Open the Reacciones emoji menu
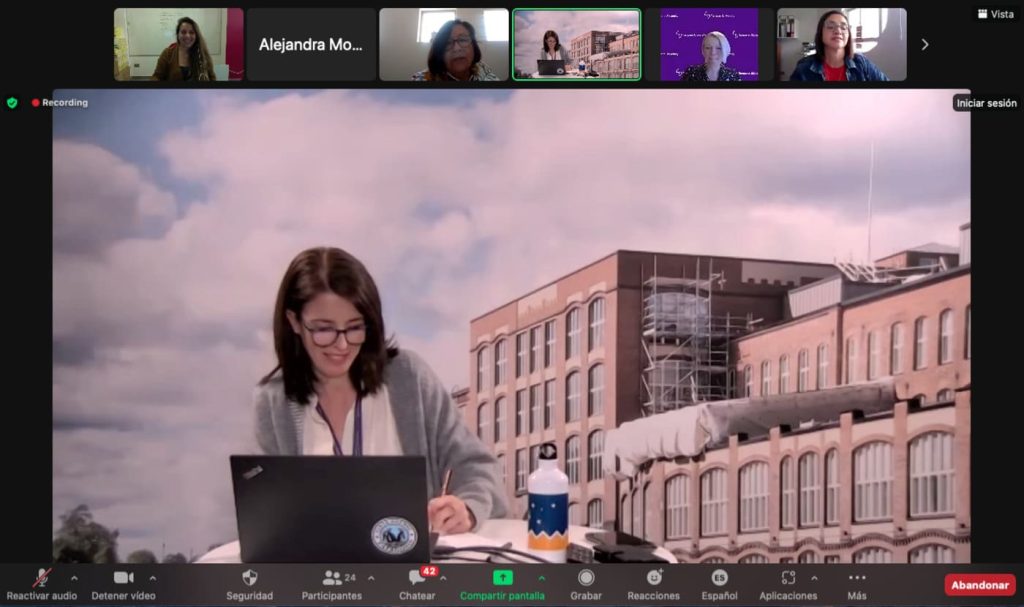The width and height of the screenshot is (1024, 607). [x=654, y=578]
